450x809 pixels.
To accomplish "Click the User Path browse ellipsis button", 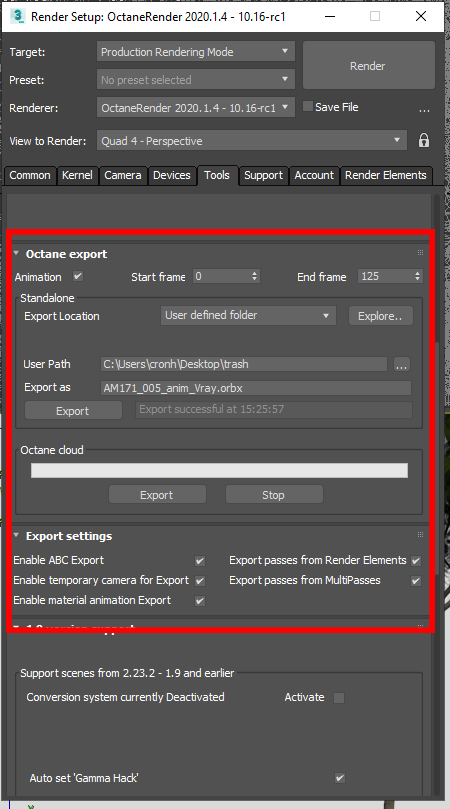I will 401,365.
